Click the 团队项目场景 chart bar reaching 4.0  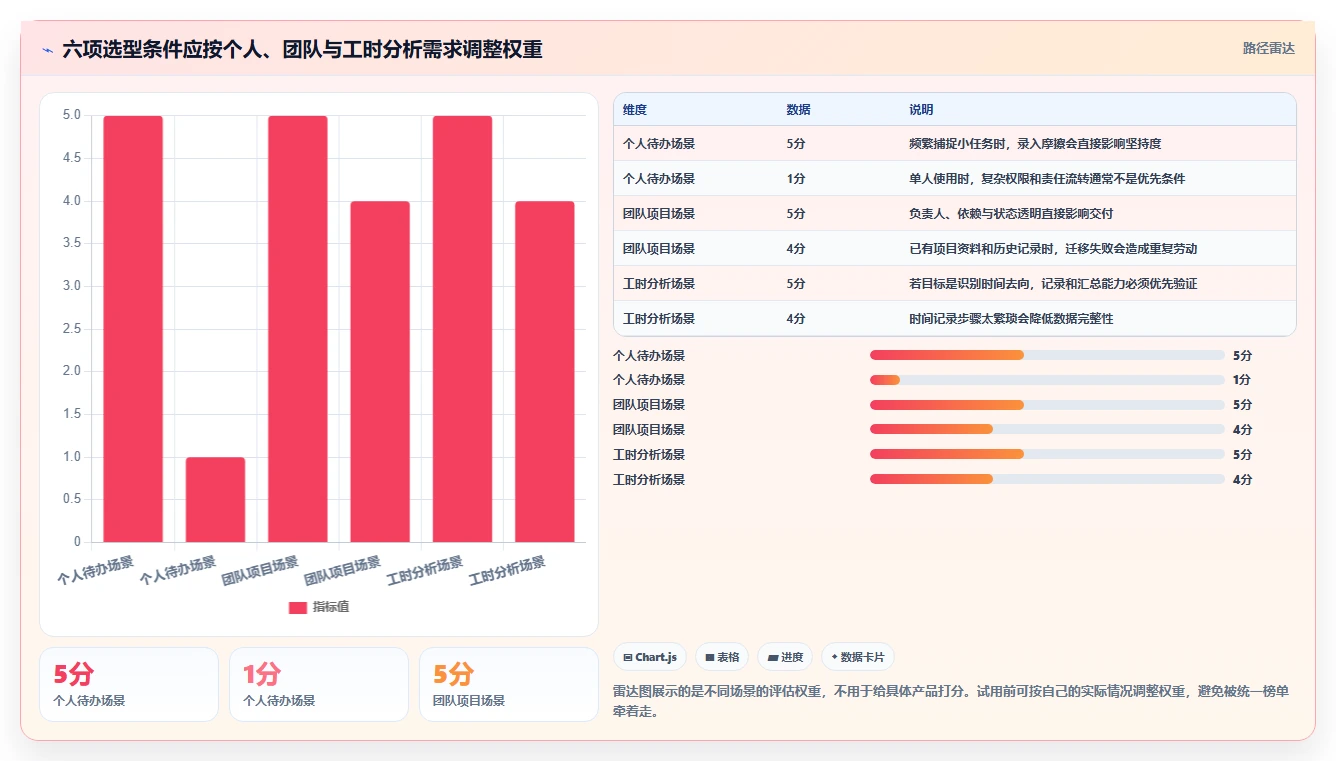[380, 372]
